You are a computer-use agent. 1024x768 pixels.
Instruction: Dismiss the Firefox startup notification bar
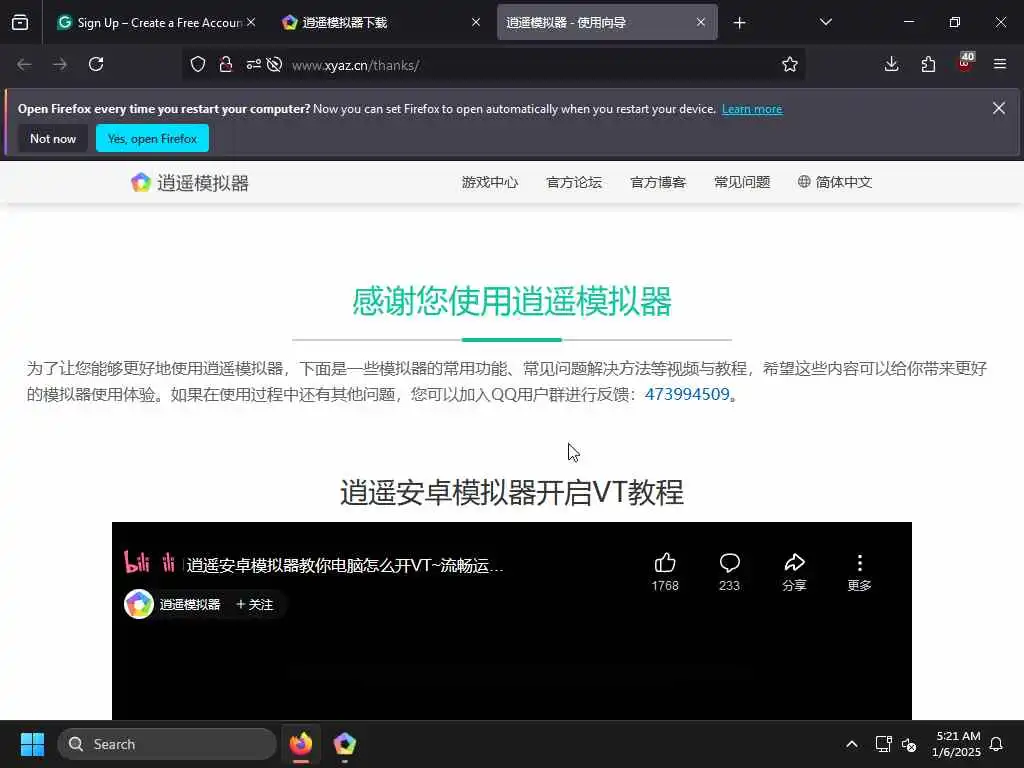pos(999,108)
